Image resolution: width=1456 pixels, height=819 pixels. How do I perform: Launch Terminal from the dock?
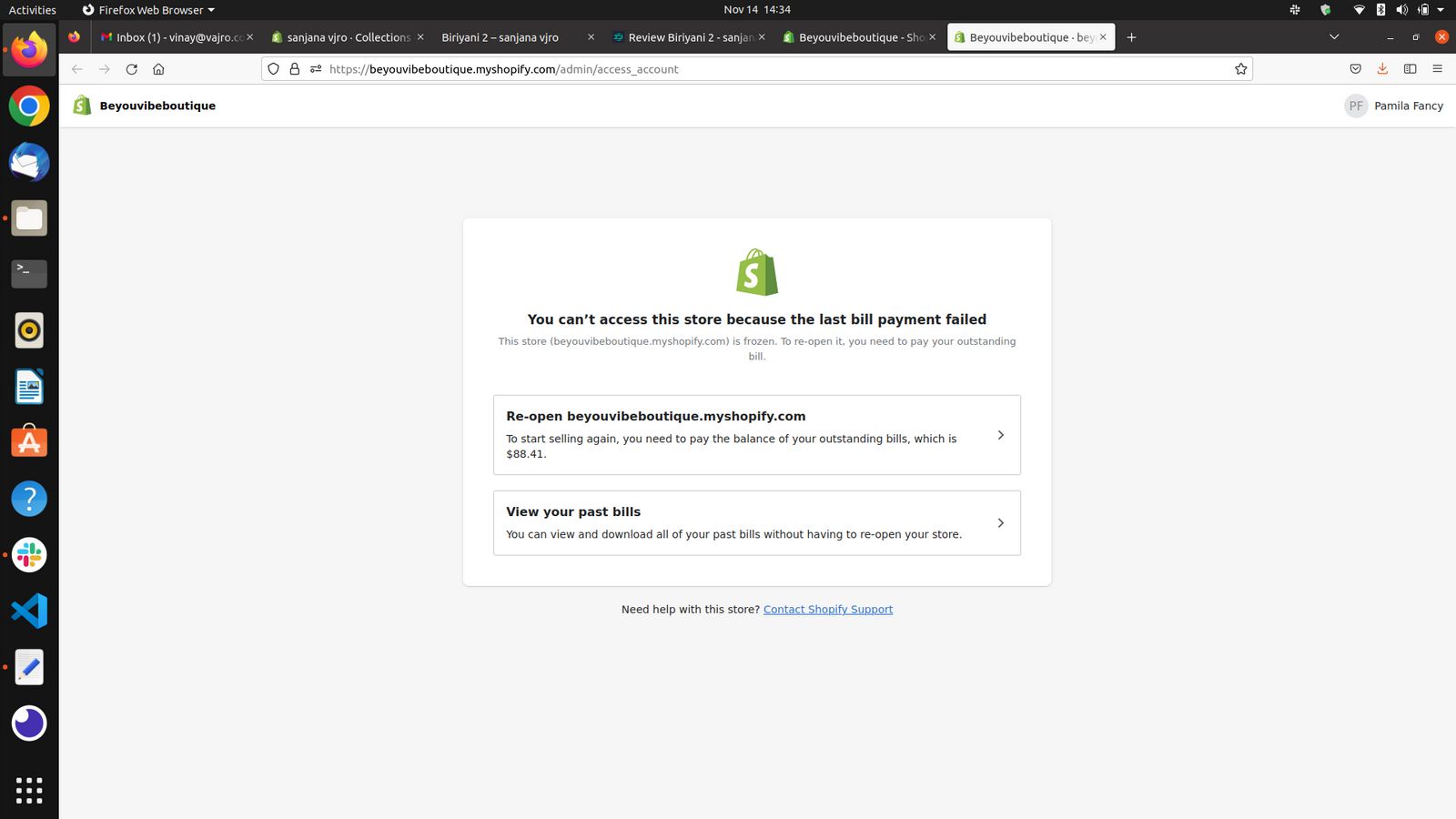click(29, 274)
